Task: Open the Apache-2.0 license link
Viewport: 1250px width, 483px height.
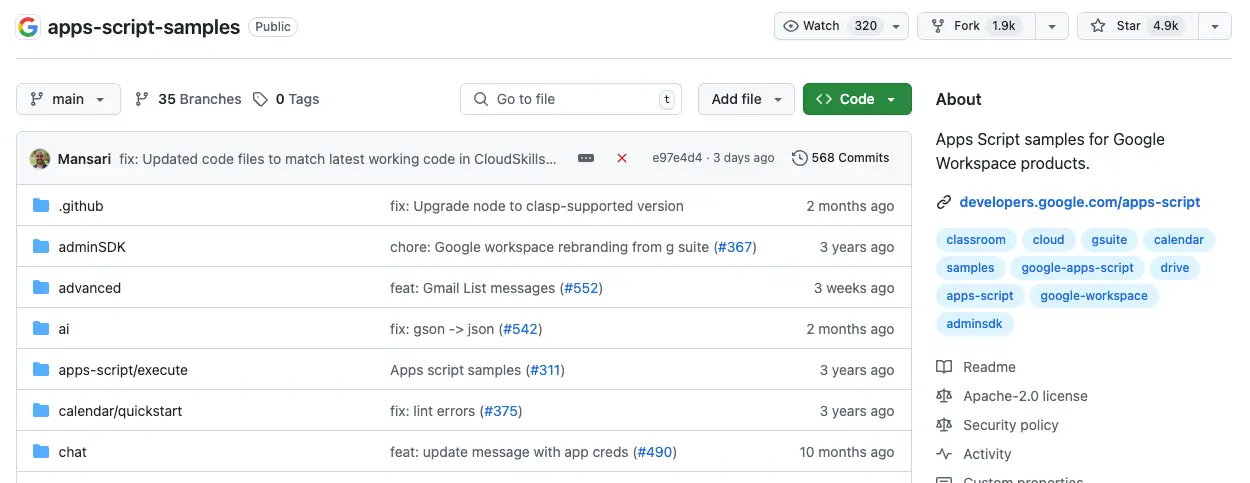Action: [1012, 396]
